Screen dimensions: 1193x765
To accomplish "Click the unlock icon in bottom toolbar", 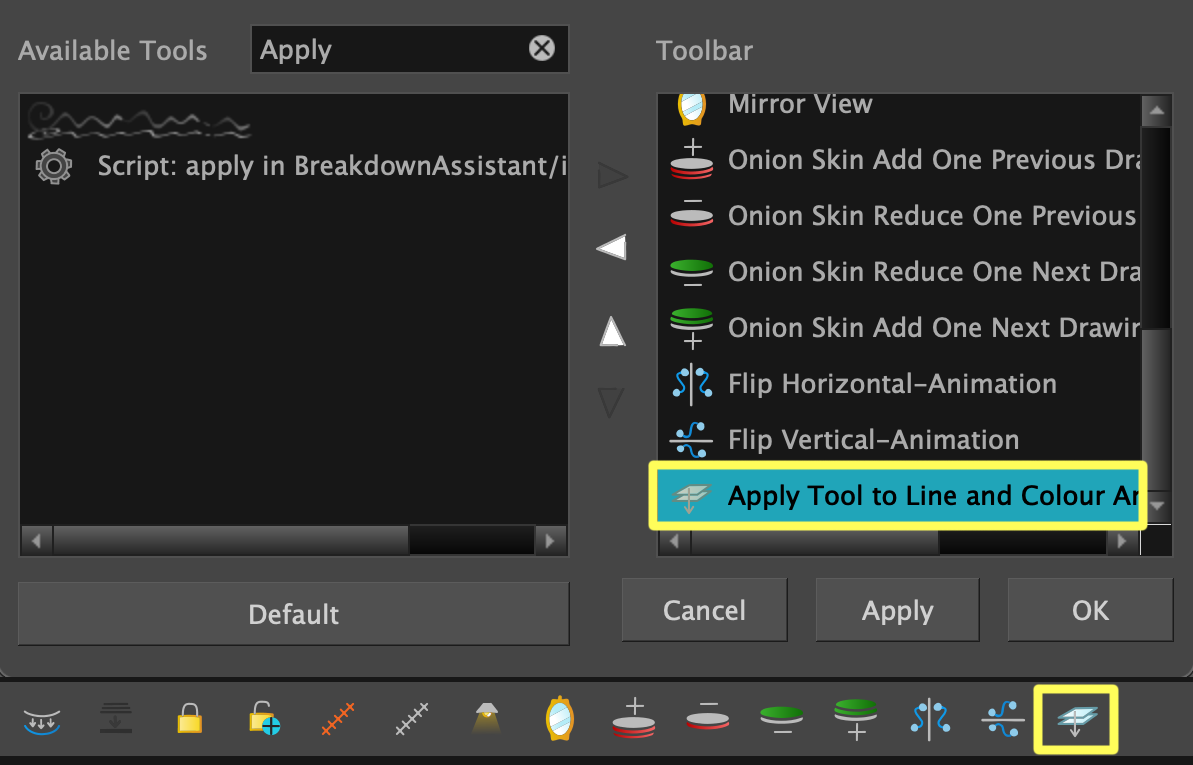I will 263,719.
